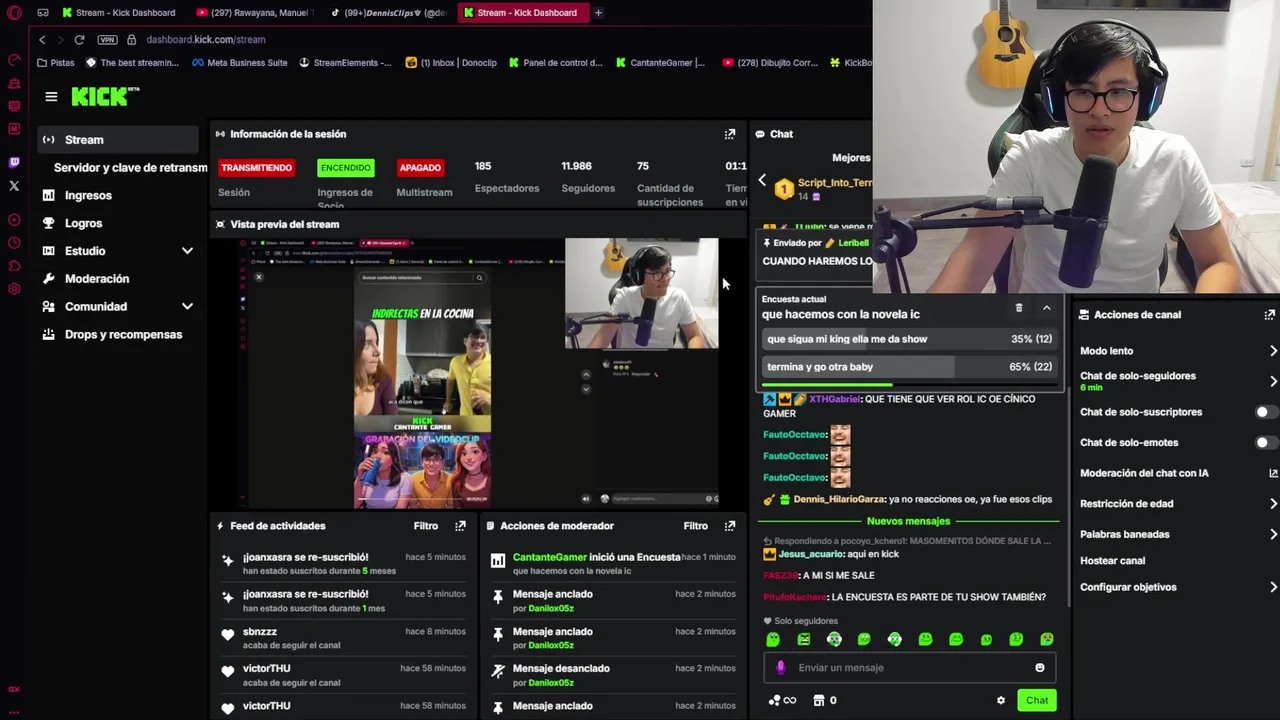Focus the Enviar un mensaje field
1280x720 pixels.
[908, 668]
